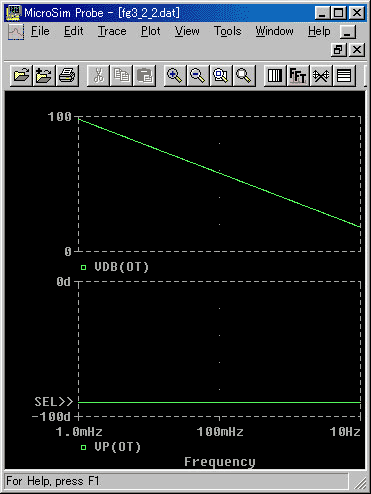Click the Zoom Fit magnifier icon
The height and width of the screenshot is (494, 371).
(x=244, y=75)
